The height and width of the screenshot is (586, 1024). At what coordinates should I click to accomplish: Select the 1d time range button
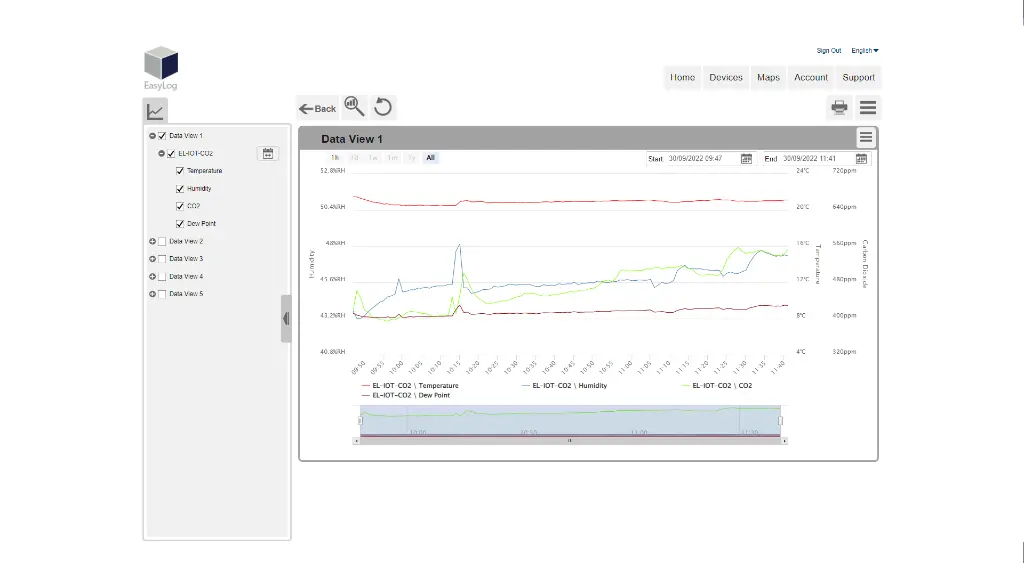[x=354, y=158]
